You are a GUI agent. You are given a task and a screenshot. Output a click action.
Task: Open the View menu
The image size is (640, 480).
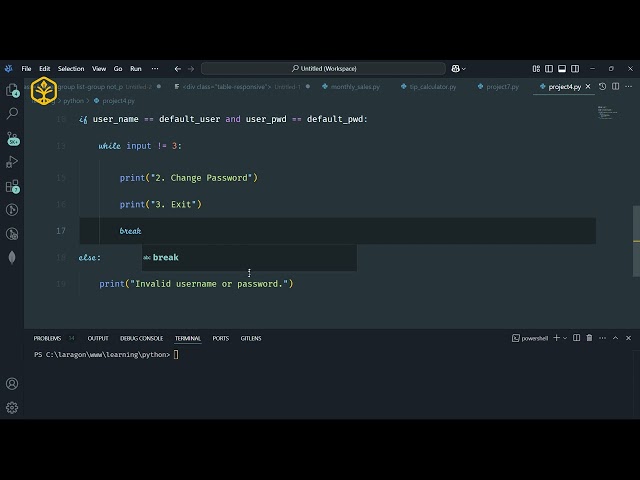click(99, 69)
